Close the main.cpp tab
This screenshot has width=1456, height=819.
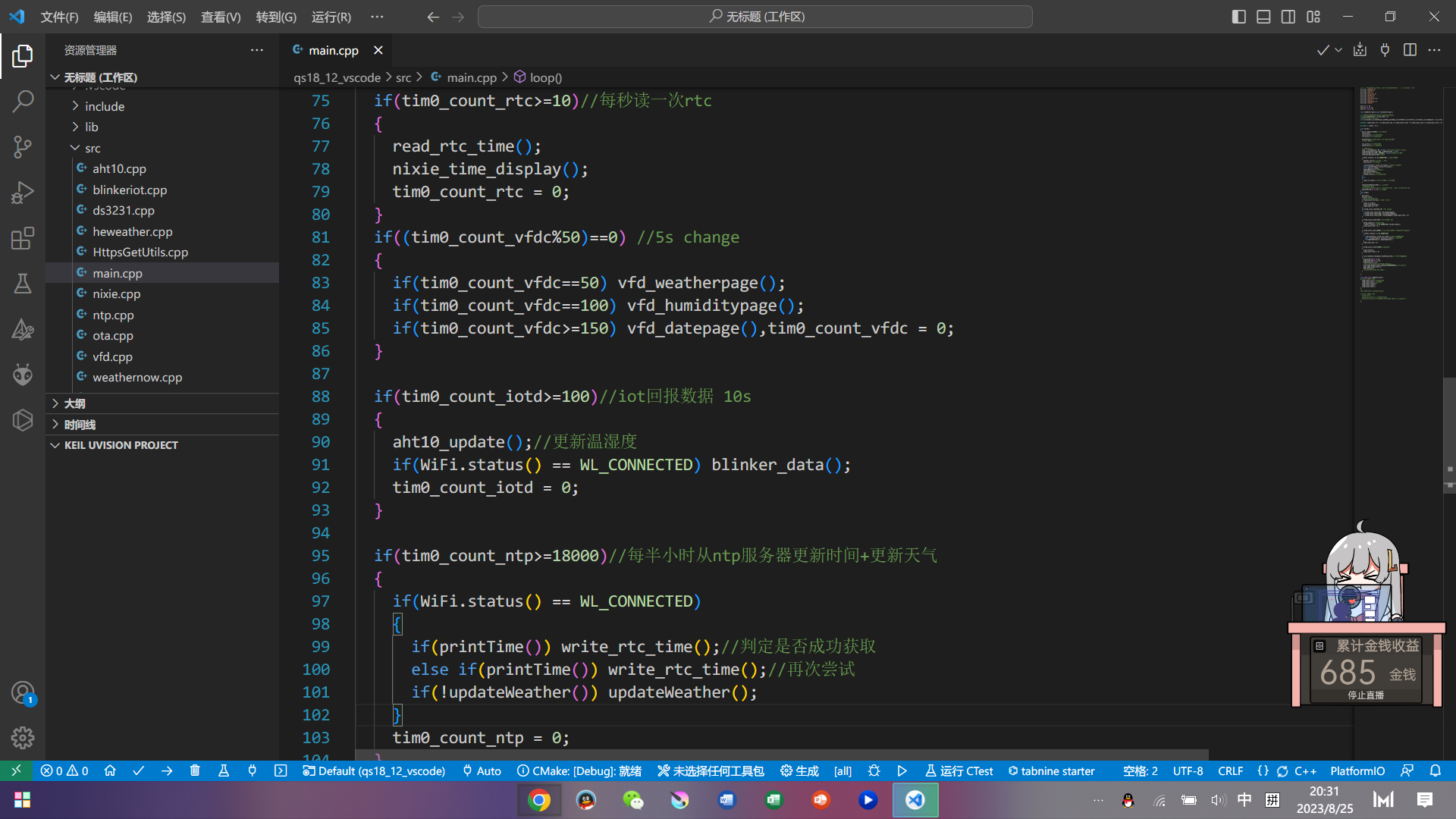[378, 50]
